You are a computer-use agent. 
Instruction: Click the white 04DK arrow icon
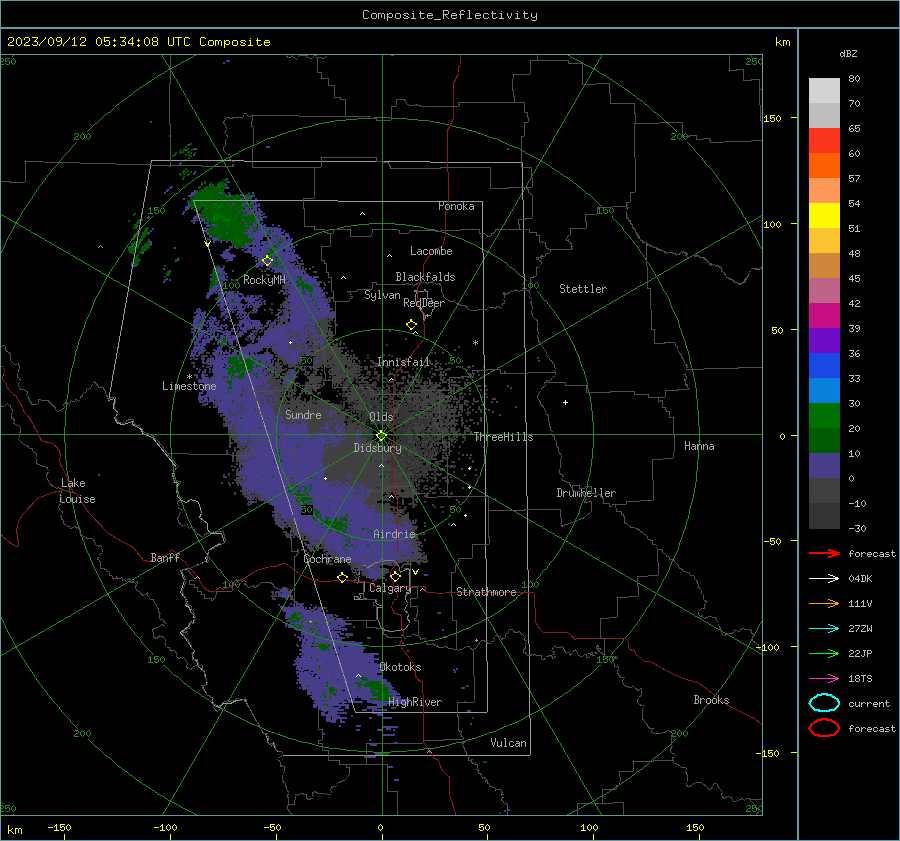click(824, 578)
